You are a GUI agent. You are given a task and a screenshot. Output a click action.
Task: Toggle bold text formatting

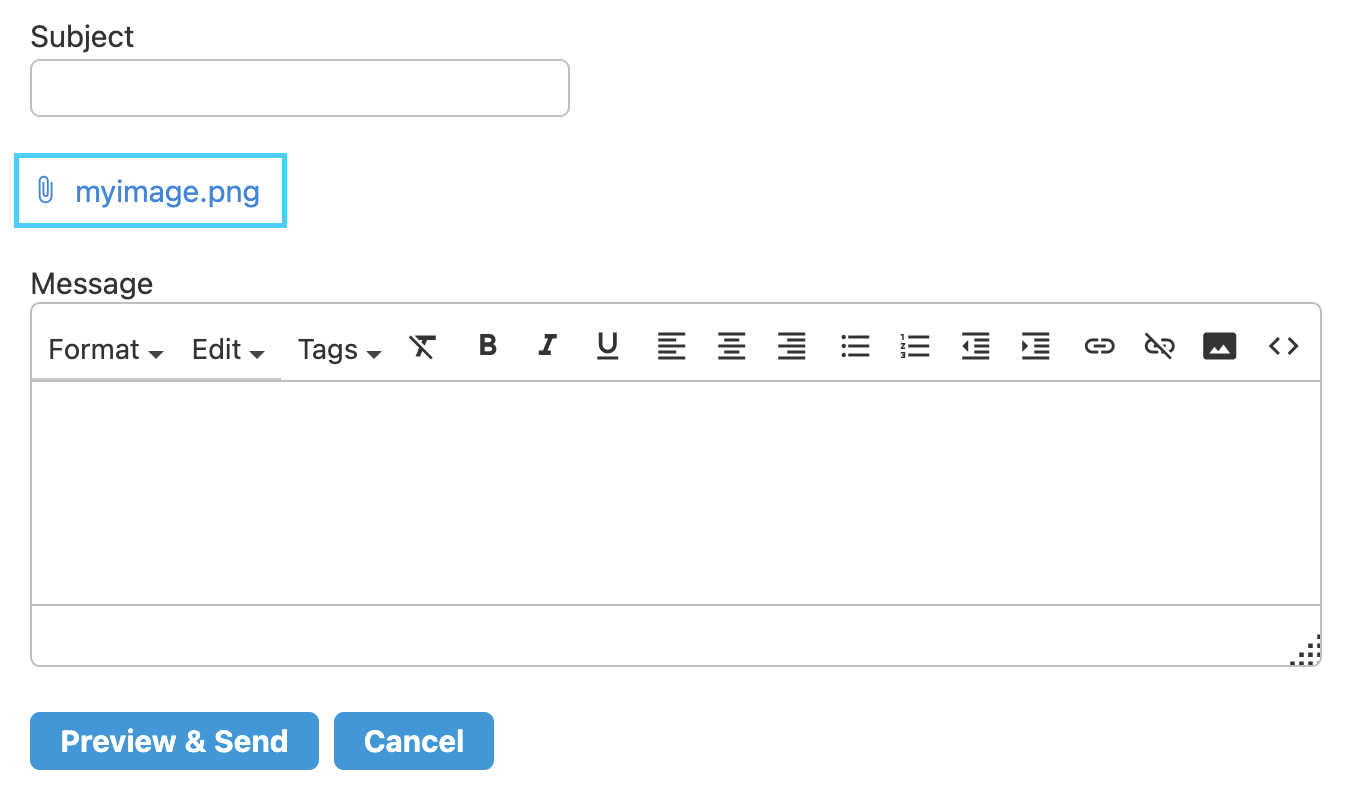pyautogui.click(x=488, y=346)
